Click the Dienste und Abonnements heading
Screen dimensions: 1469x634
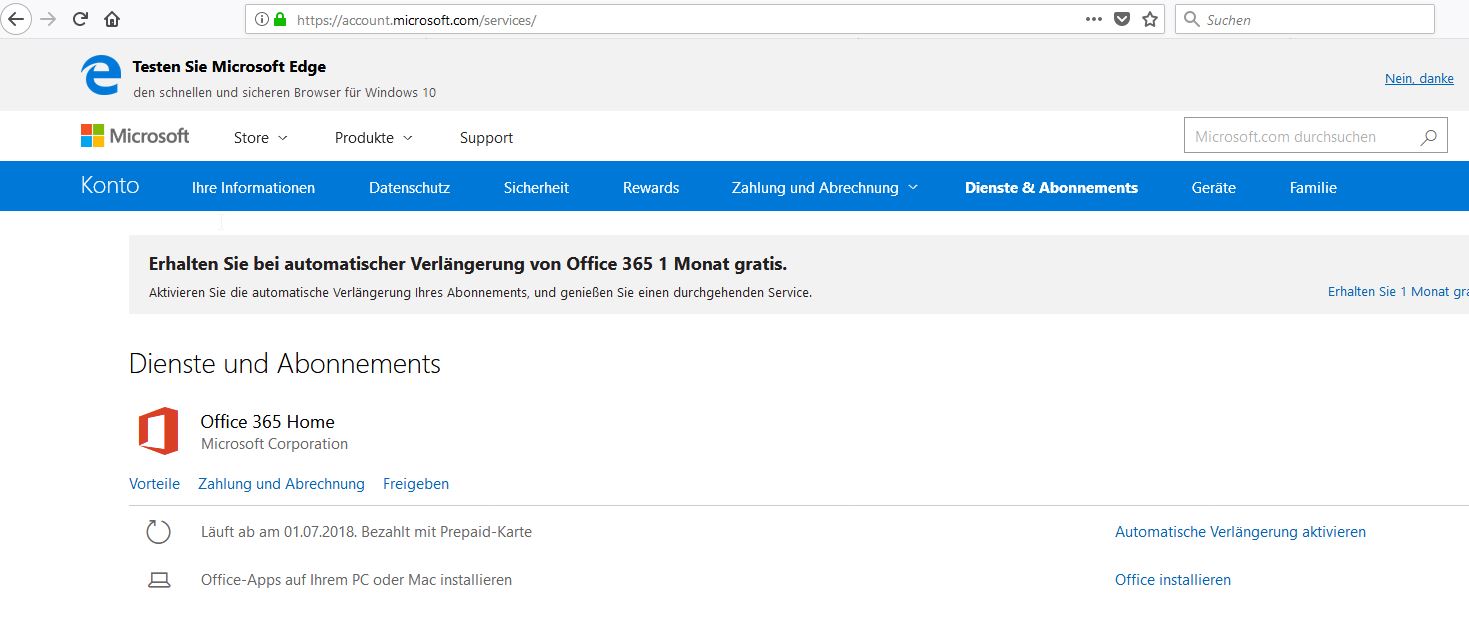(x=285, y=364)
